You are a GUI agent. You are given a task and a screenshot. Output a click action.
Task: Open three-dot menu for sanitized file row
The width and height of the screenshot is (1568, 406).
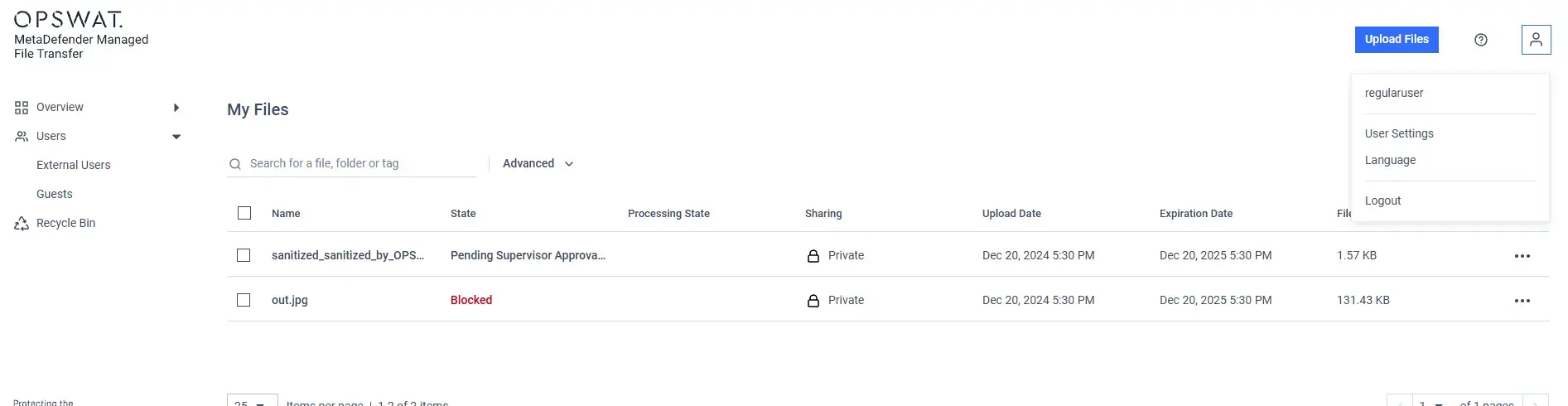[x=1522, y=256]
